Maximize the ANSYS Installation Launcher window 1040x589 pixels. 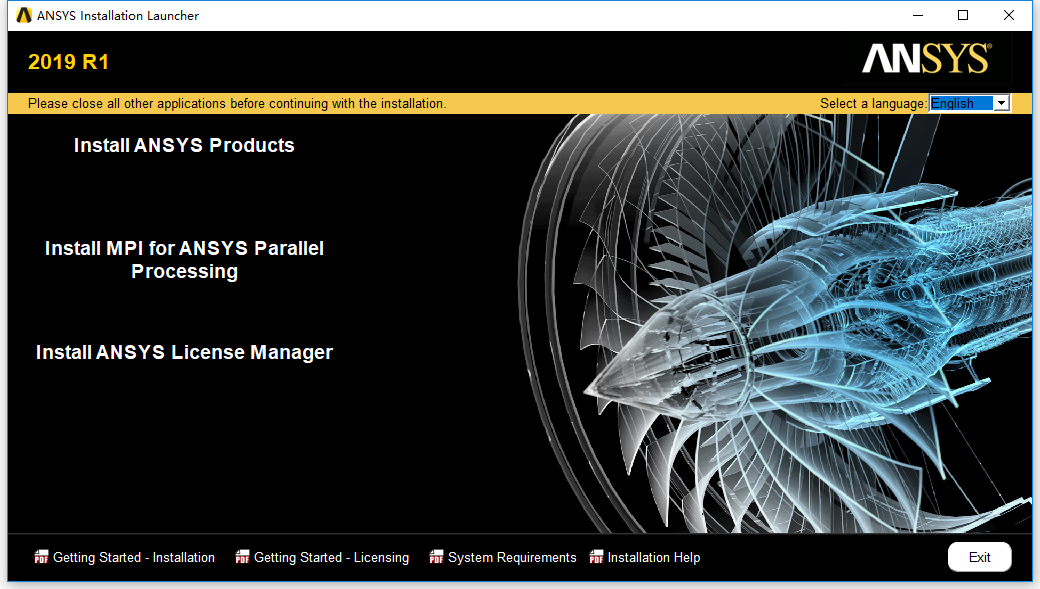pos(963,15)
